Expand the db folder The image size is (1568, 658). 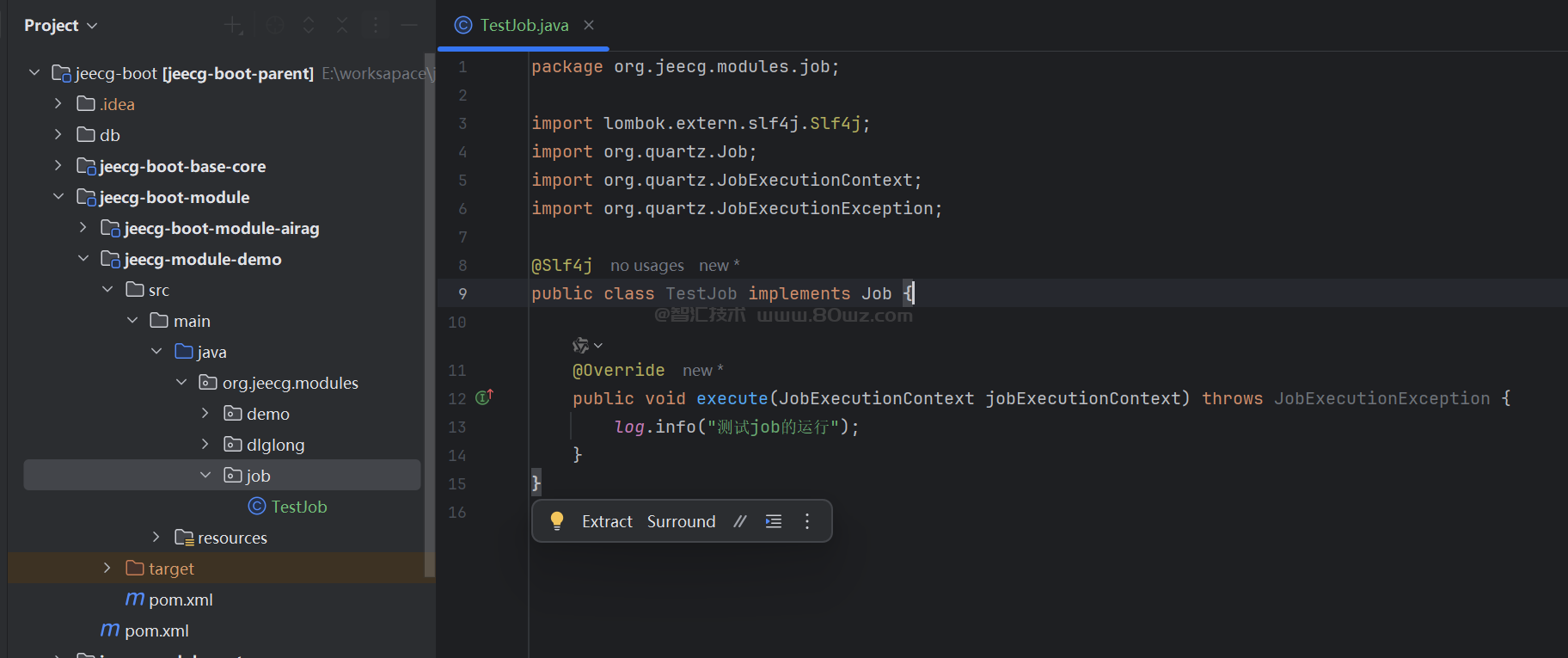(x=58, y=135)
